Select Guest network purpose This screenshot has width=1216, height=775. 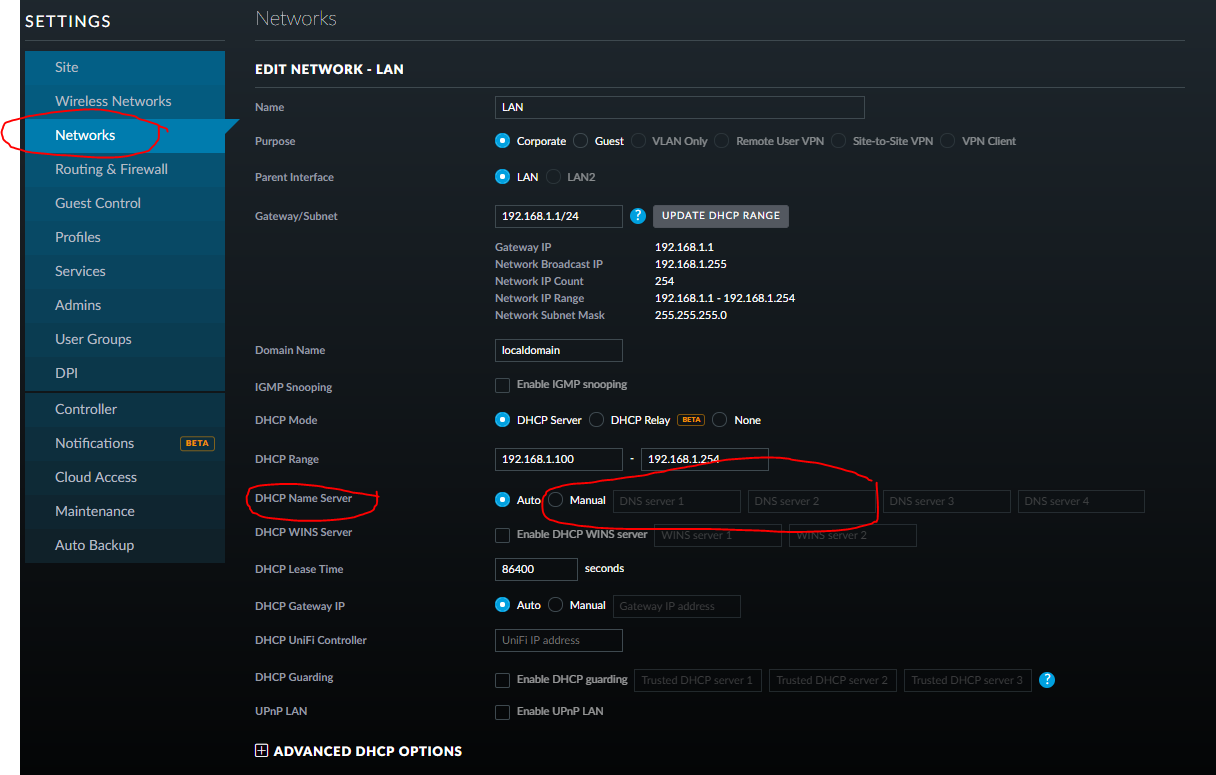581,141
